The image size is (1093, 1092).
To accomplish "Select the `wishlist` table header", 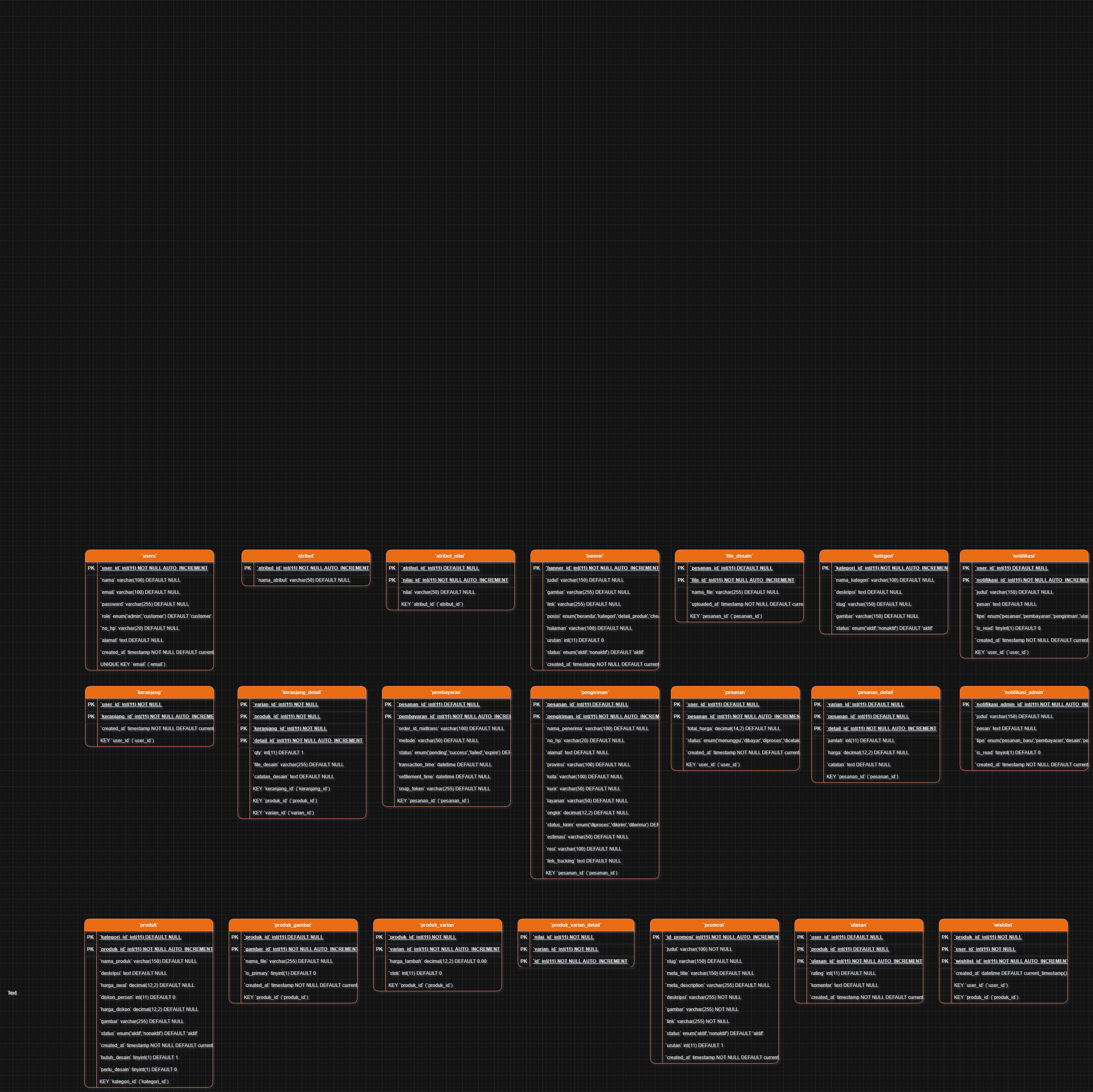I will click(x=1003, y=925).
